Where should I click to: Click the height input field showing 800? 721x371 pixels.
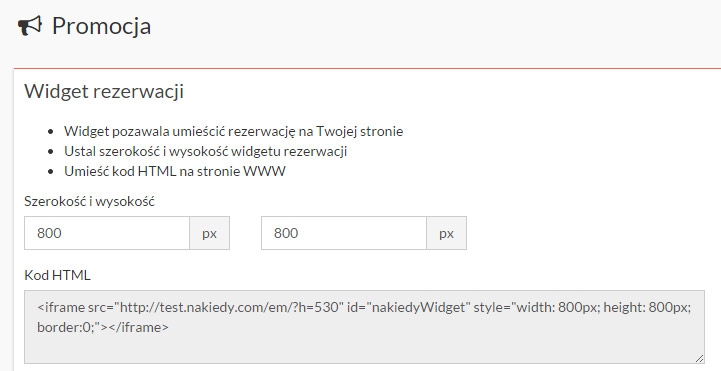[344, 233]
